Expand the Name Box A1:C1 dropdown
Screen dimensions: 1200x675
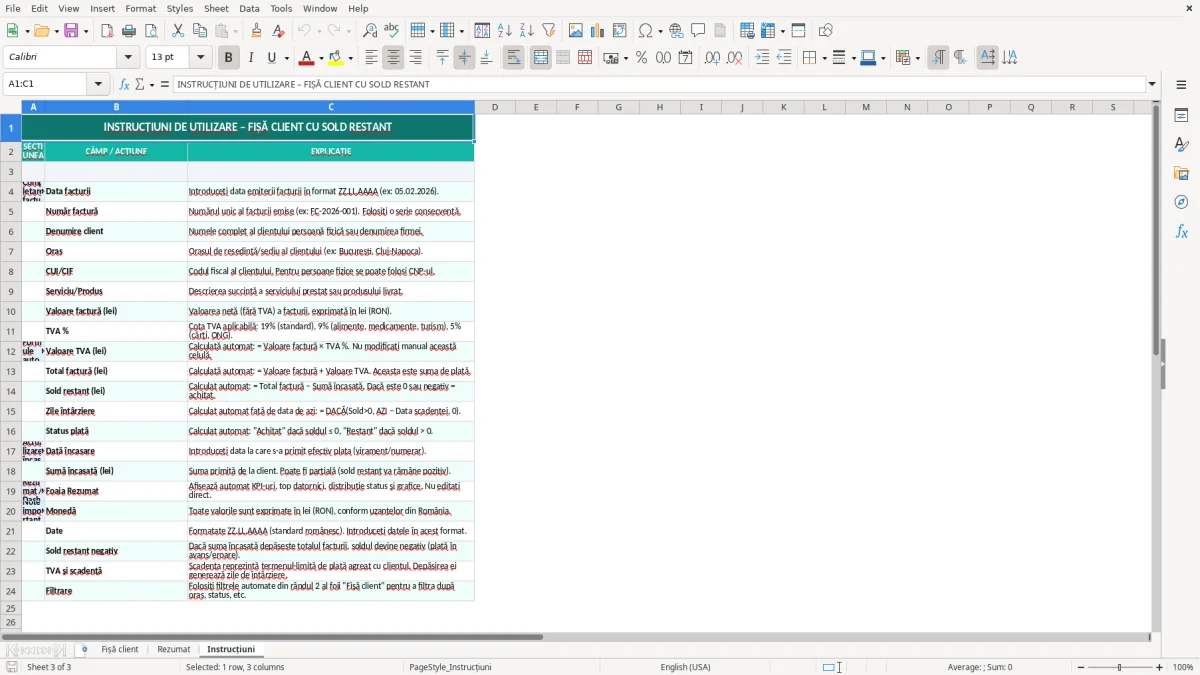[98, 85]
